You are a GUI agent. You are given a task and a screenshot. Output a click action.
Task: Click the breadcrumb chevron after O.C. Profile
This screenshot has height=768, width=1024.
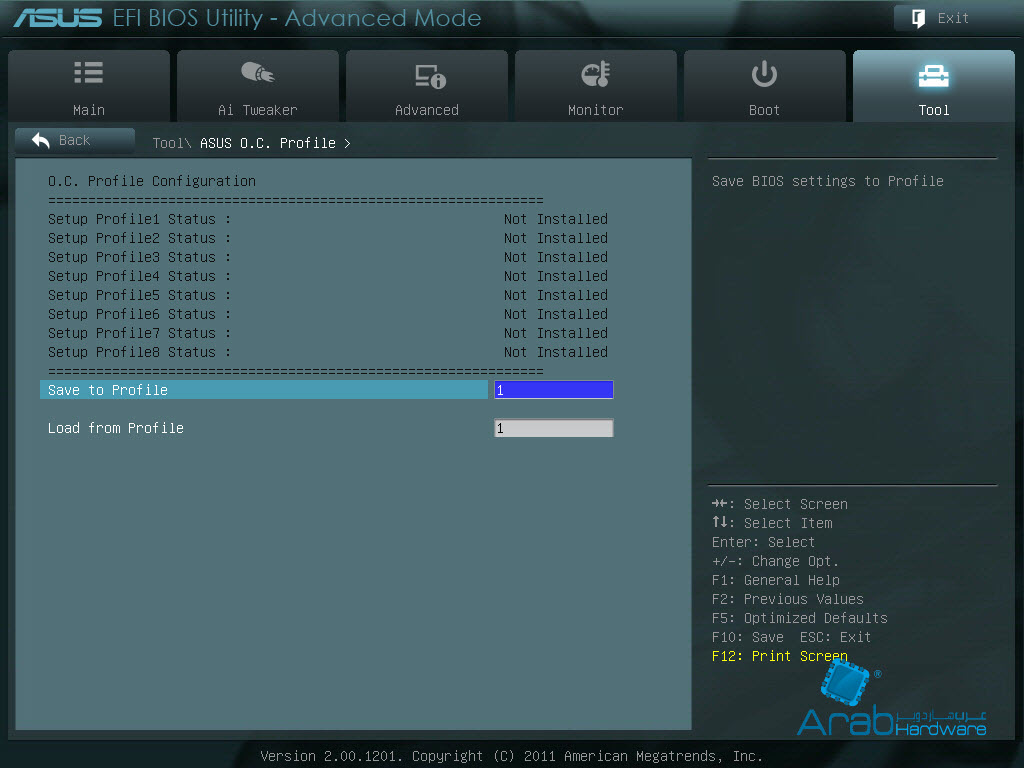click(347, 143)
